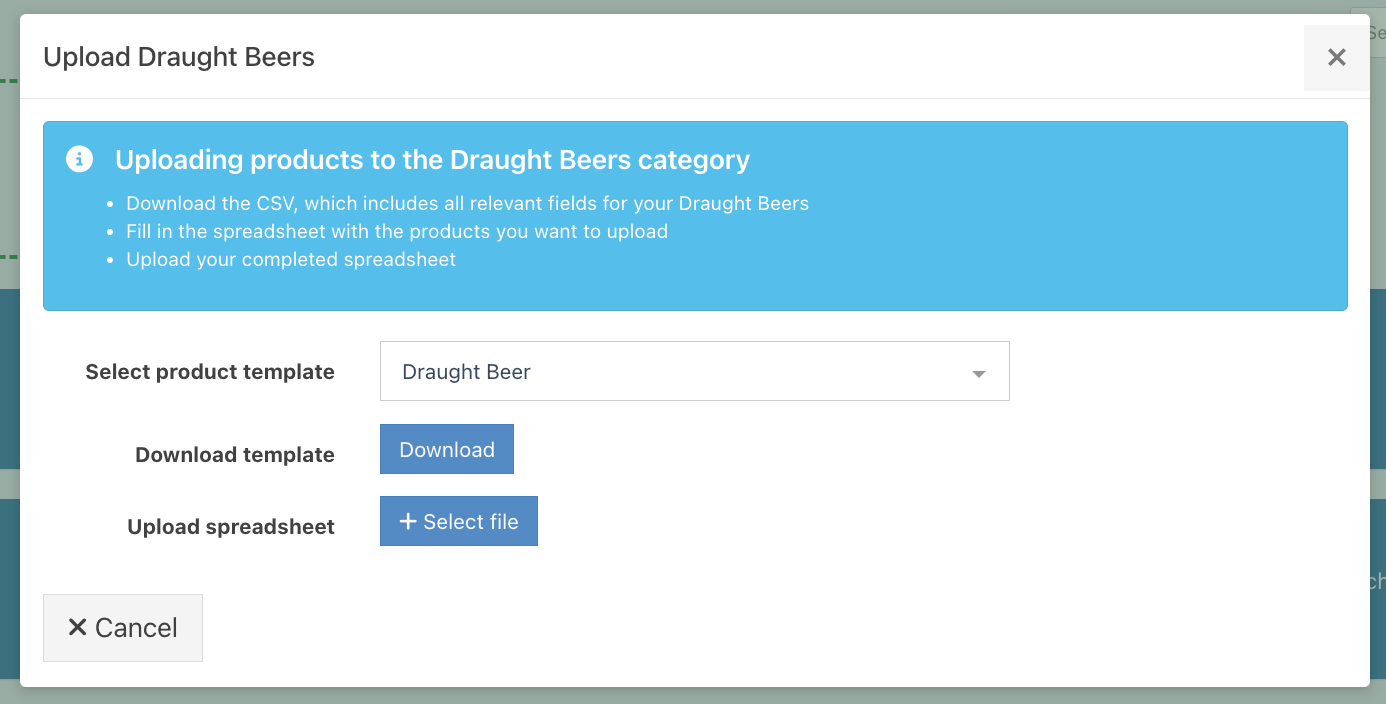Click the Upload Draught Beers dialog title
The image size is (1386, 704).
pos(179,57)
